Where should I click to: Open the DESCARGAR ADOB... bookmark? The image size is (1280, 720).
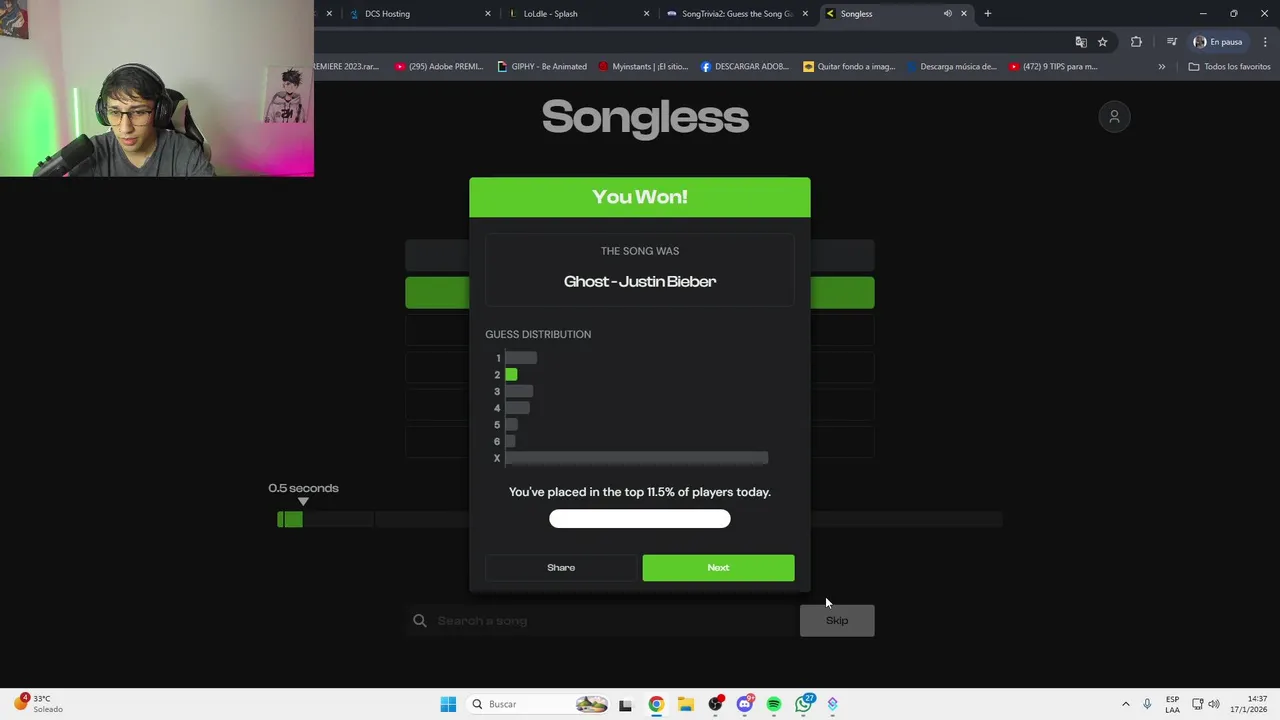tap(745, 67)
